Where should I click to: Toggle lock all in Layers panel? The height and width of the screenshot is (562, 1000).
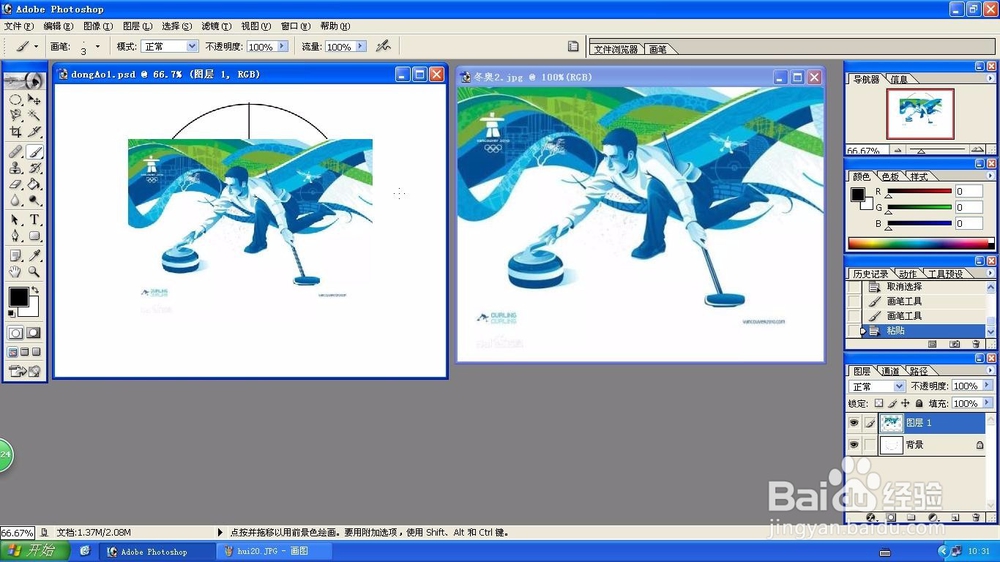(x=919, y=403)
